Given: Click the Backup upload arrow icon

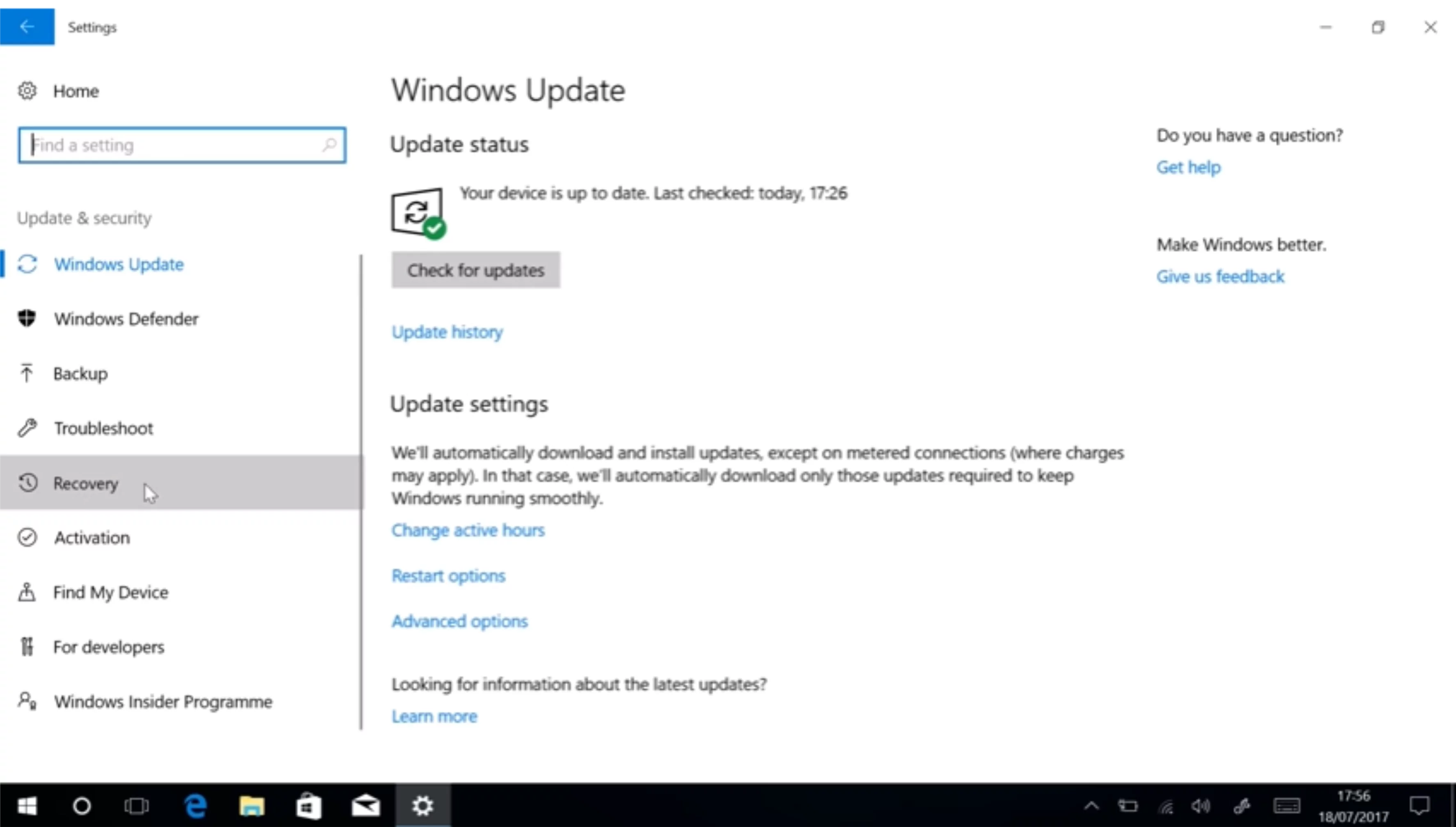Looking at the screenshot, I should [27, 373].
